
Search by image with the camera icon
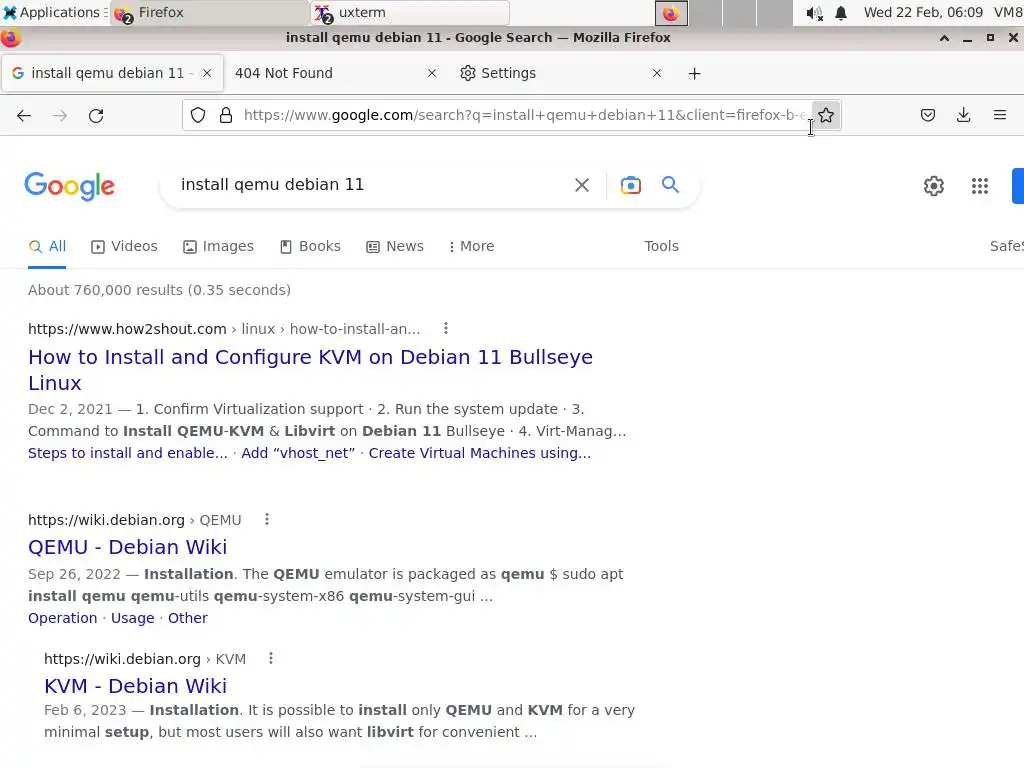(631, 185)
